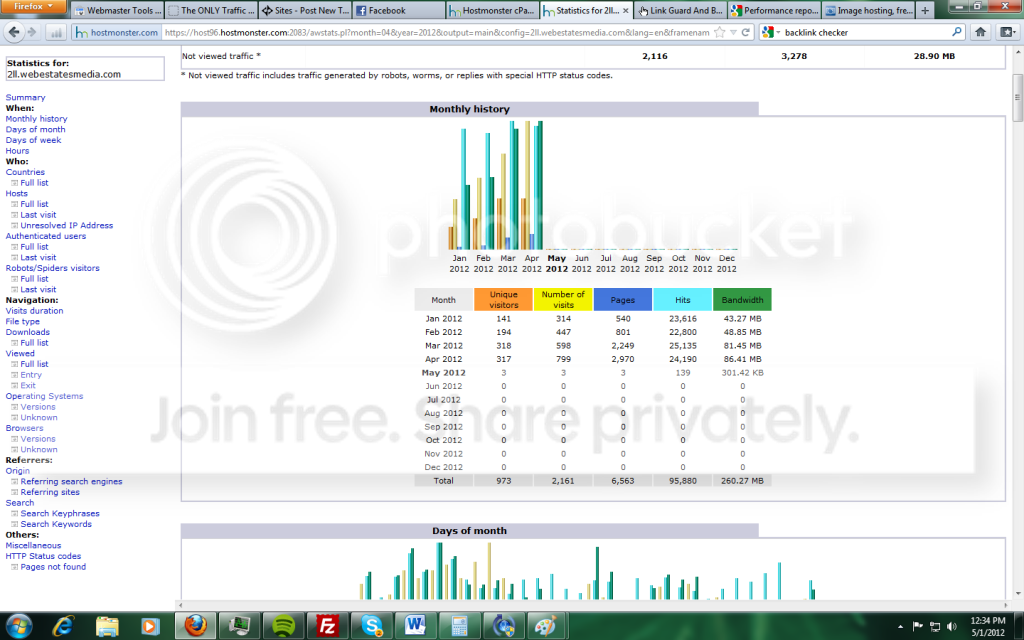Switch to Image hosting tab
Image resolution: width=1024 pixels, height=640 pixels.
pos(869,10)
